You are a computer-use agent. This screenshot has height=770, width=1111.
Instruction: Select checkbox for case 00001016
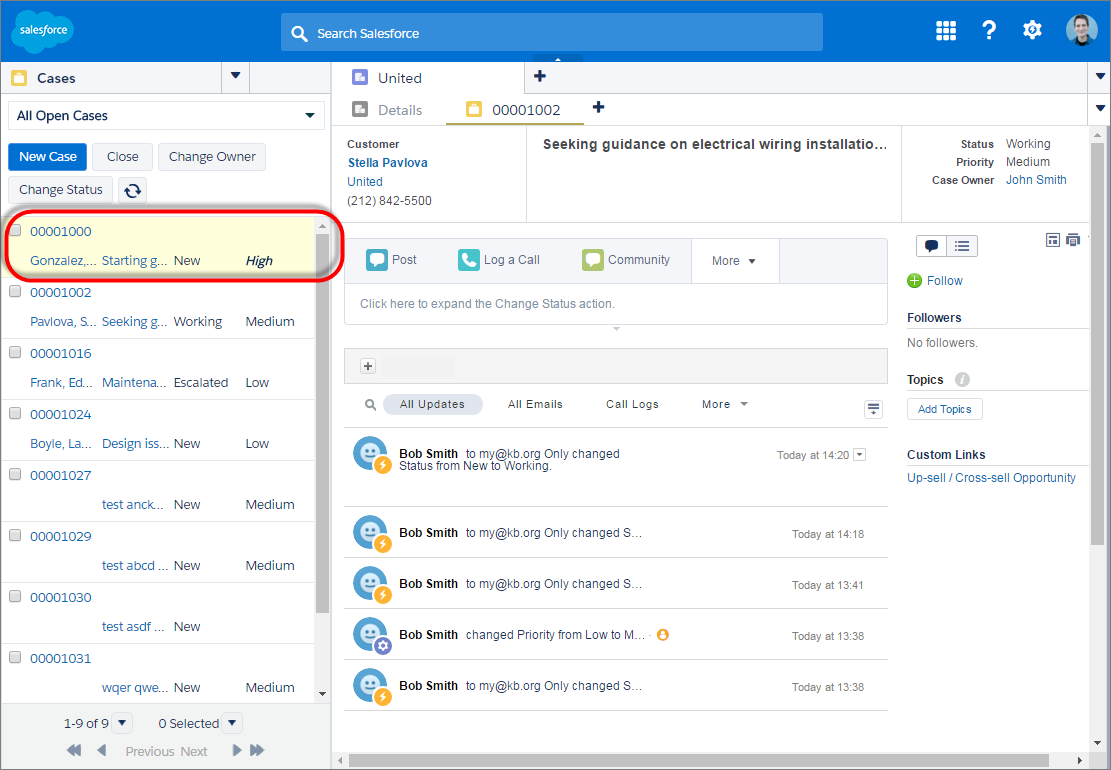pyautogui.click(x=15, y=352)
